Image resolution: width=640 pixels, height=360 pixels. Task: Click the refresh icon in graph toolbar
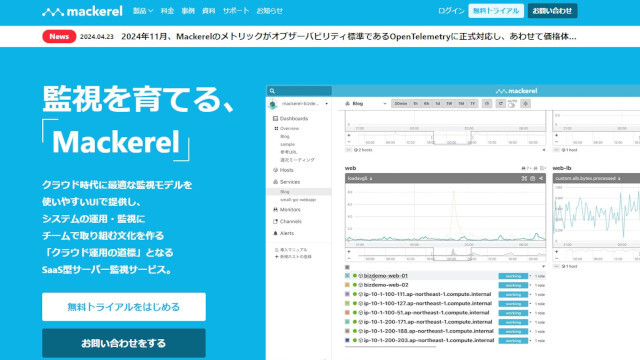click(x=500, y=104)
